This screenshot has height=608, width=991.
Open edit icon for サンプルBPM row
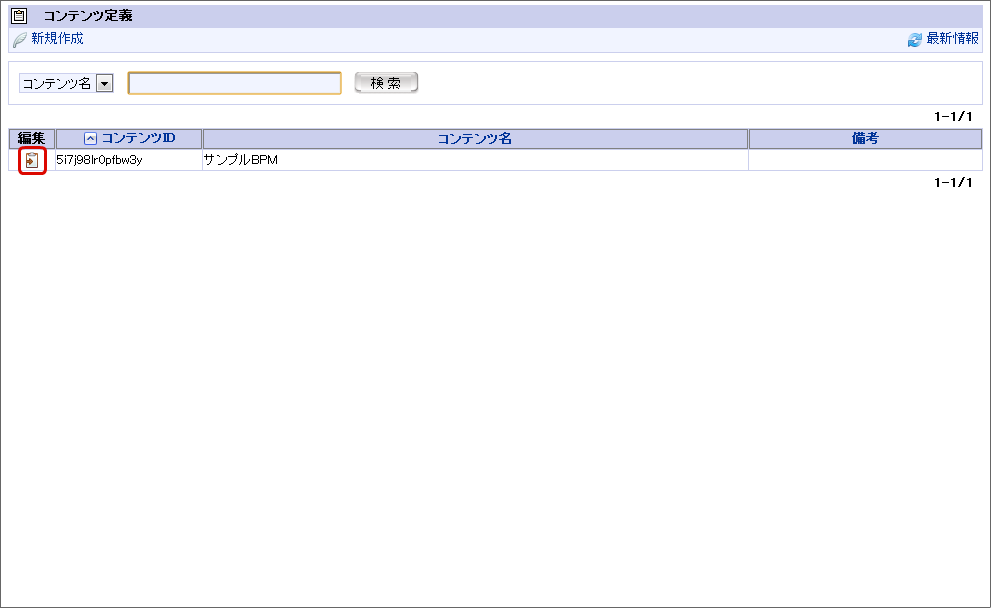click(32, 161)
